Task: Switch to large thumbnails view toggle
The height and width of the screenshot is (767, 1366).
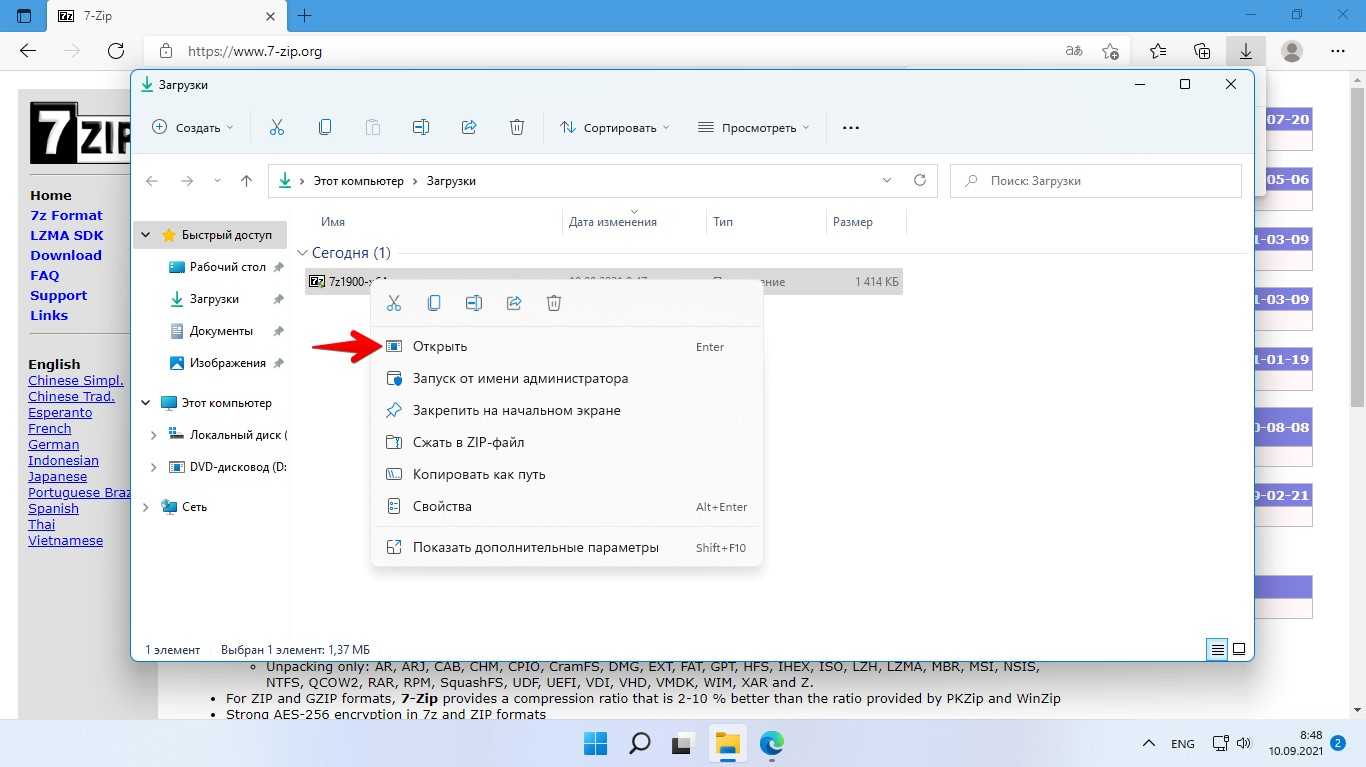Action: (1239, 649)
